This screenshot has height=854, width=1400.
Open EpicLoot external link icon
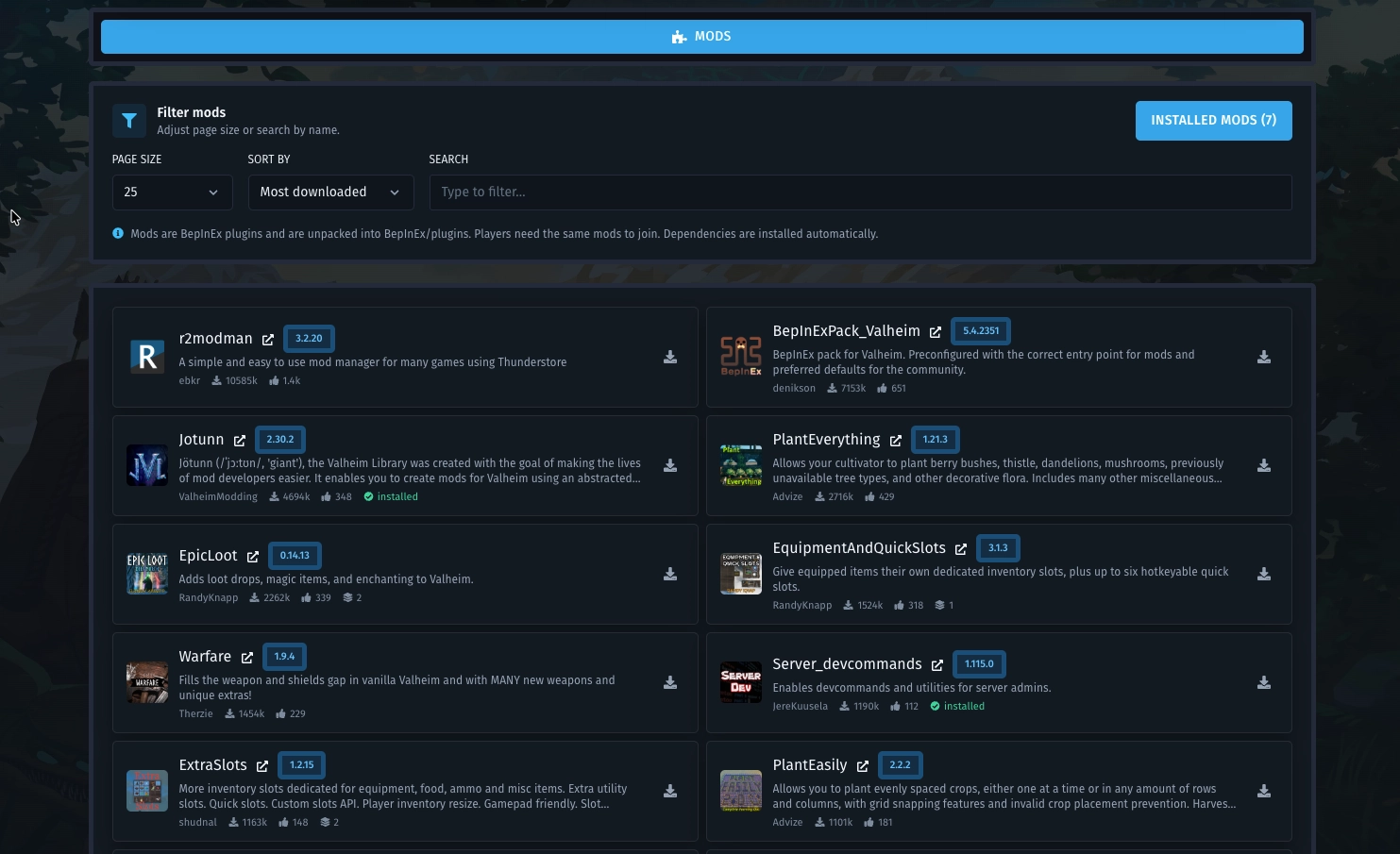253,556
